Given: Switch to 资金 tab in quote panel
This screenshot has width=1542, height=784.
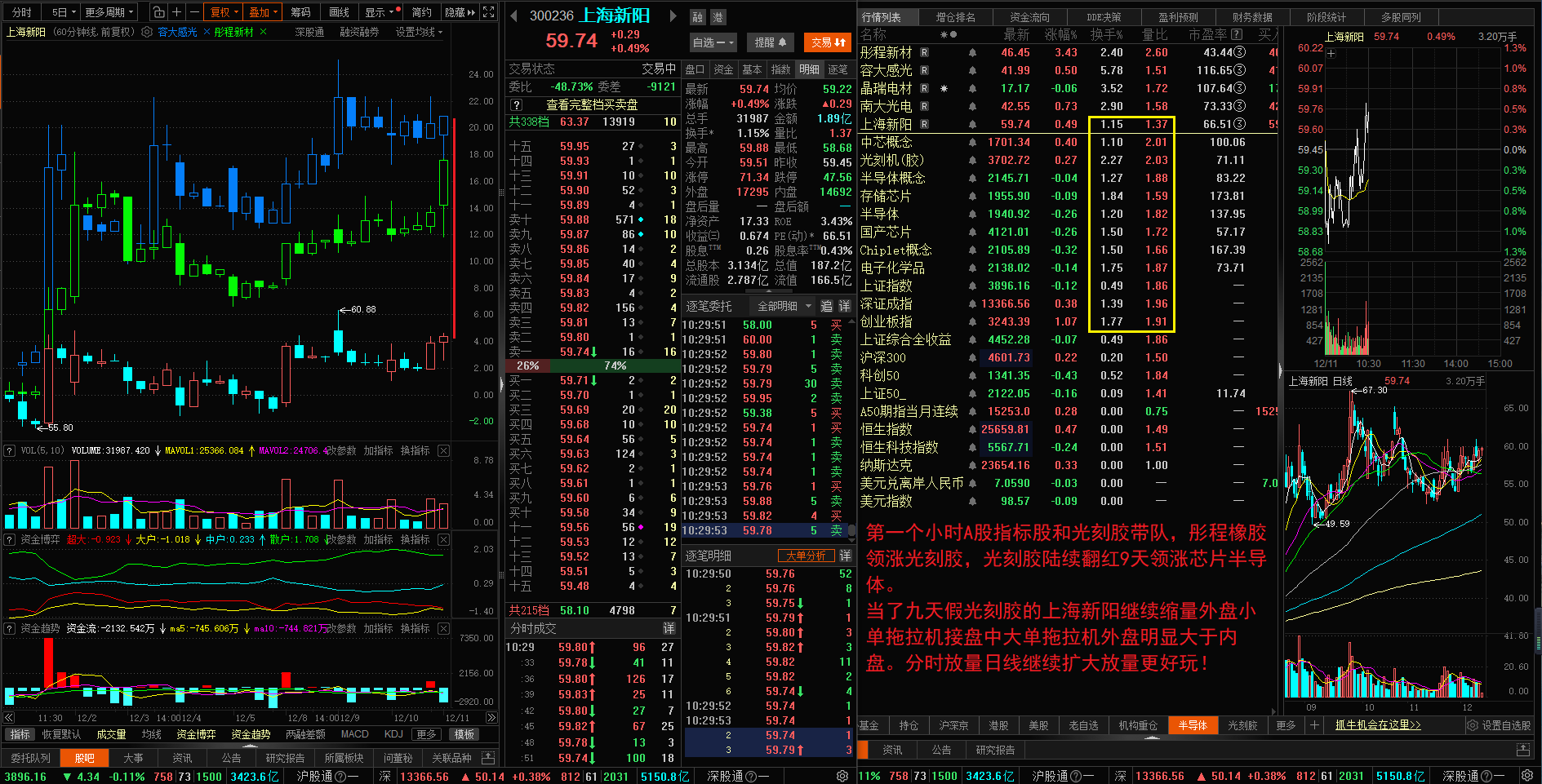Looking at the screenshot, I should coord(723,69).
